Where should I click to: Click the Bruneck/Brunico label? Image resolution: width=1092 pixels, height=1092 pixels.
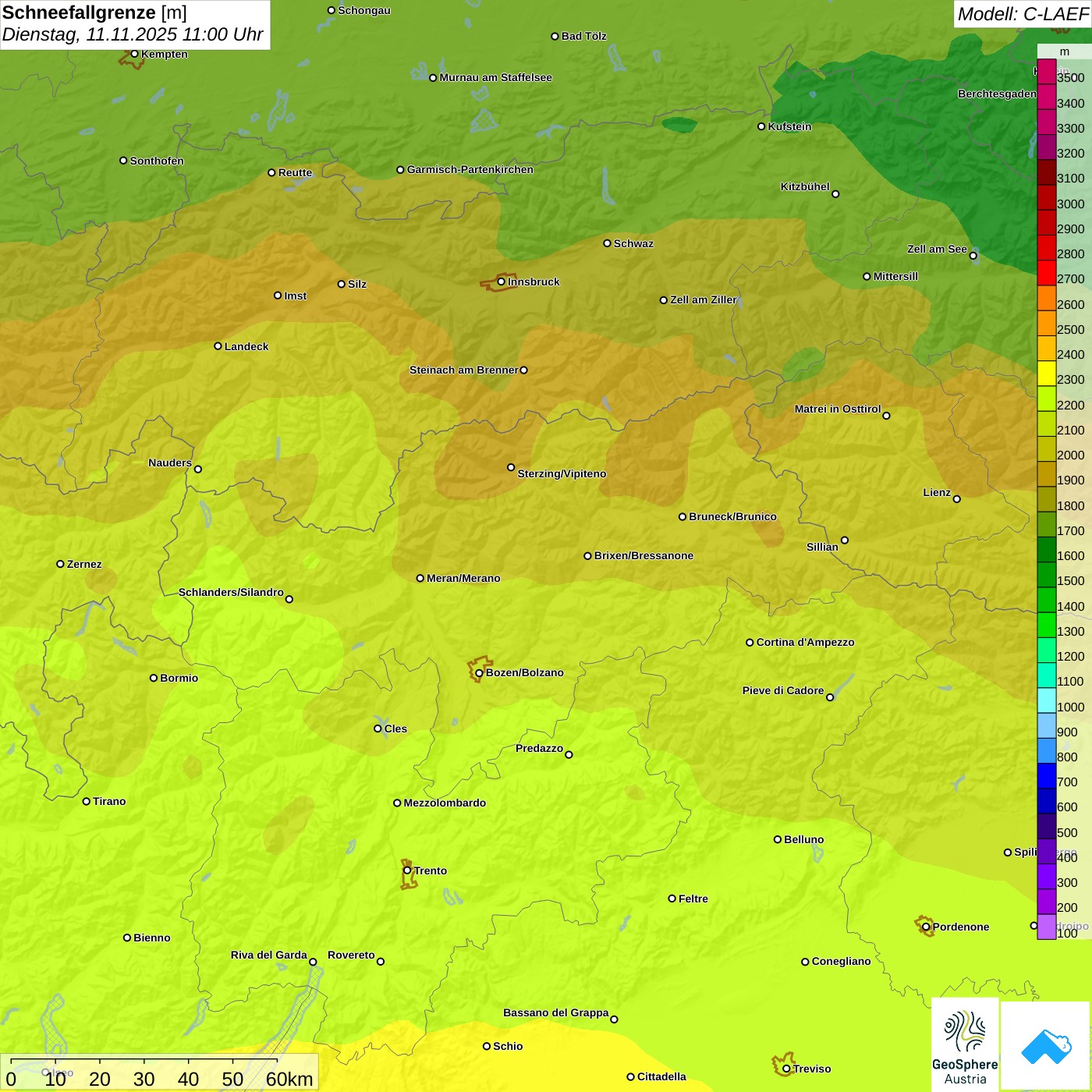tap(733, 516)
